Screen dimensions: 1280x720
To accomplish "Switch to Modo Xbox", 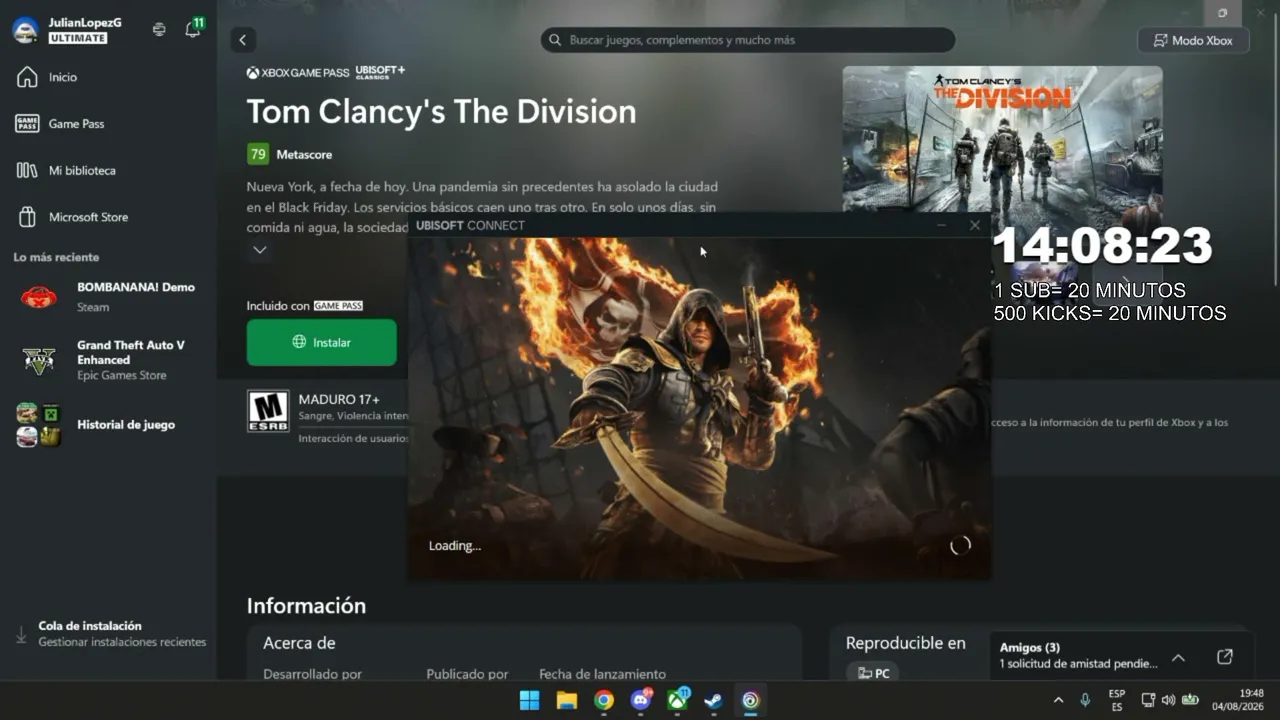I will [1193, 40].
